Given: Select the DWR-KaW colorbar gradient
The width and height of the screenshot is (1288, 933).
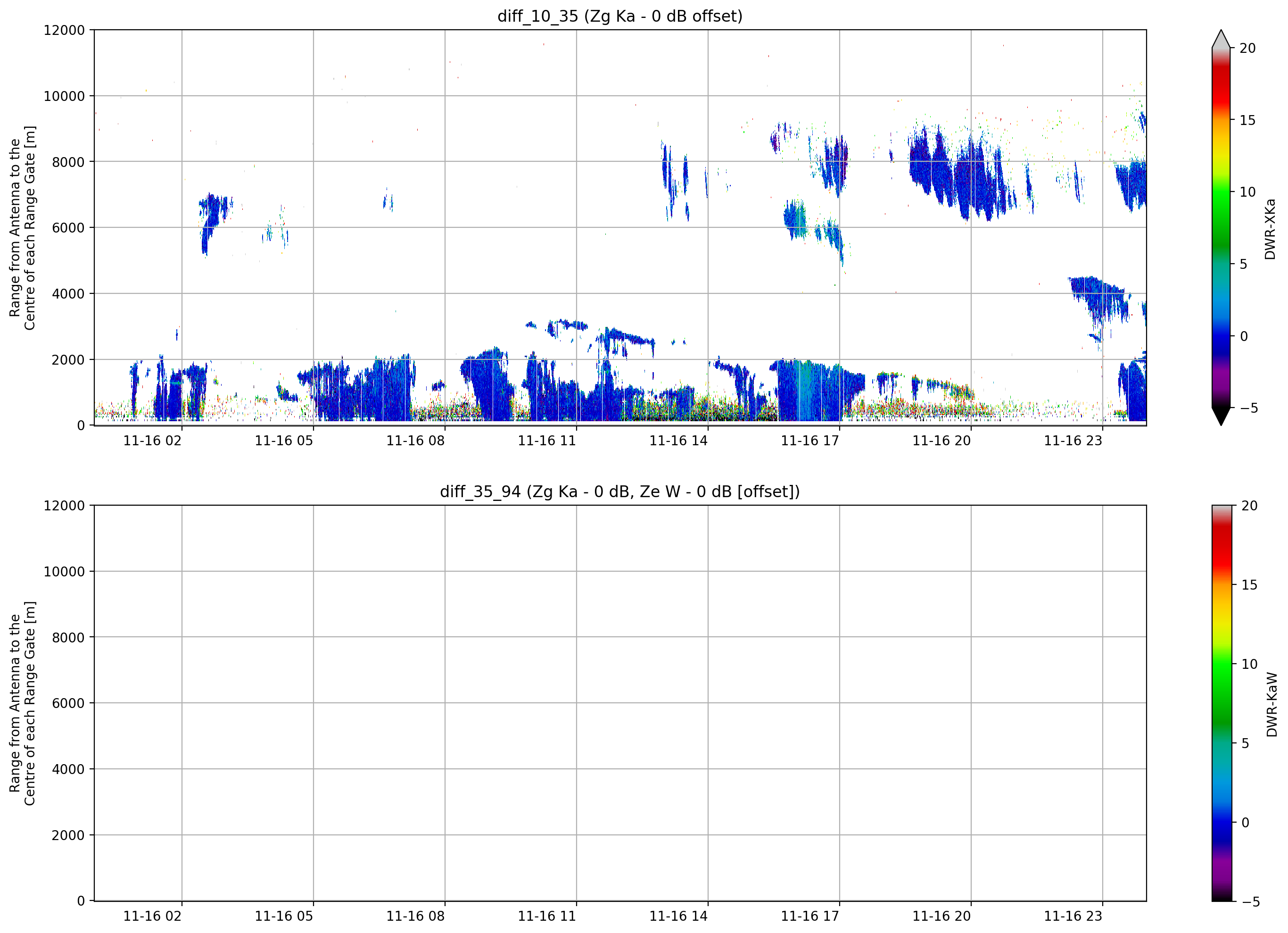Looking at the screenshot, I should 1222,703.
